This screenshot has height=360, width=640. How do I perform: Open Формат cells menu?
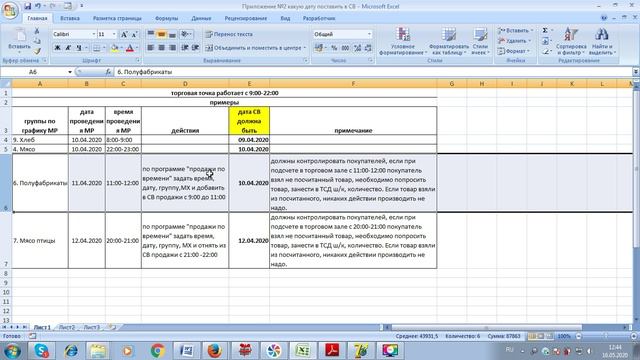513,51
